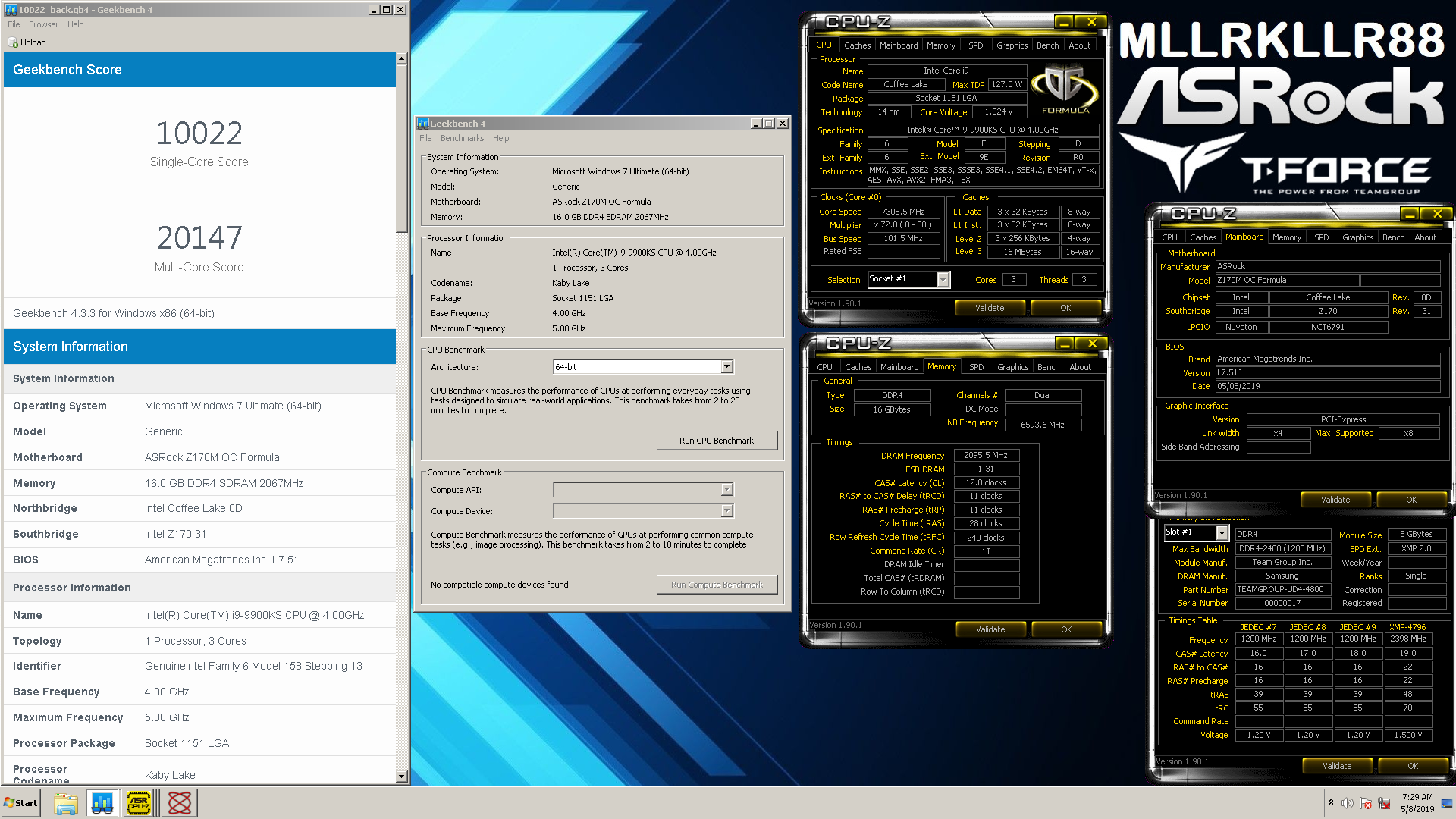
Task: Expand the Socket #1 selection dropdown
Action: pos(943,280)
